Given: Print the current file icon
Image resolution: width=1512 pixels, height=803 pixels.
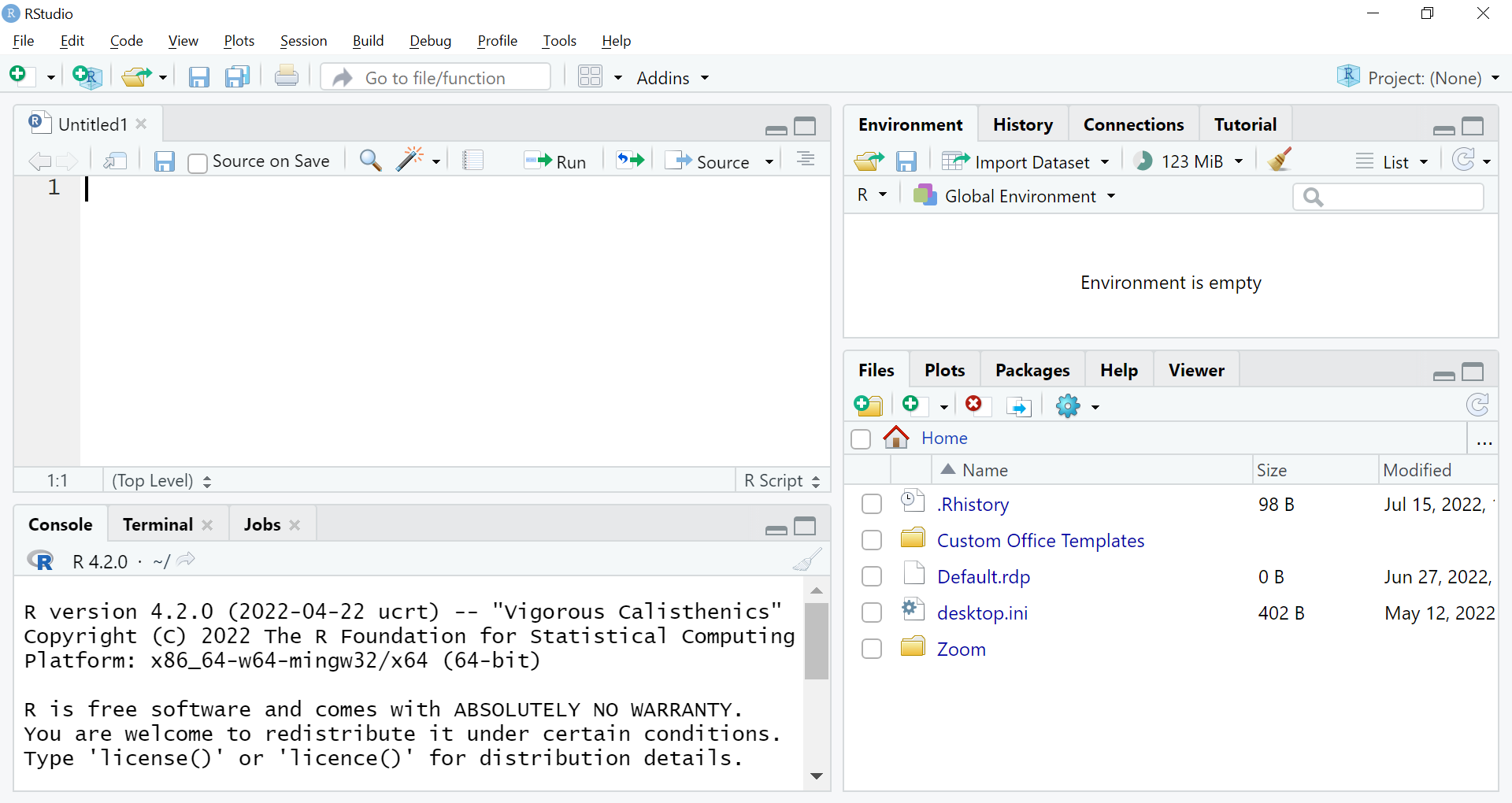Looking at the screenshot, I should point(287,76).
